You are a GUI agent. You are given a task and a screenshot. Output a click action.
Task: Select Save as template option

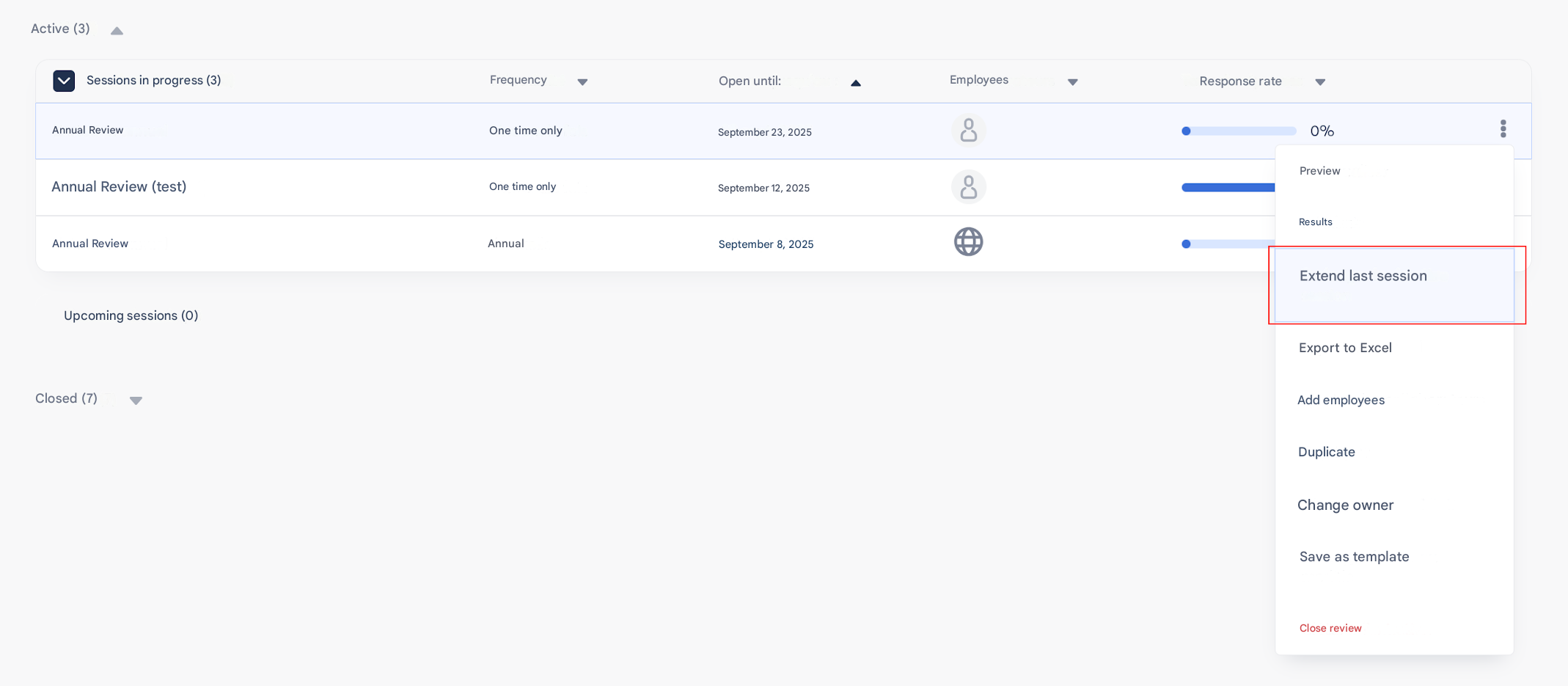[x=1354, y=557]
